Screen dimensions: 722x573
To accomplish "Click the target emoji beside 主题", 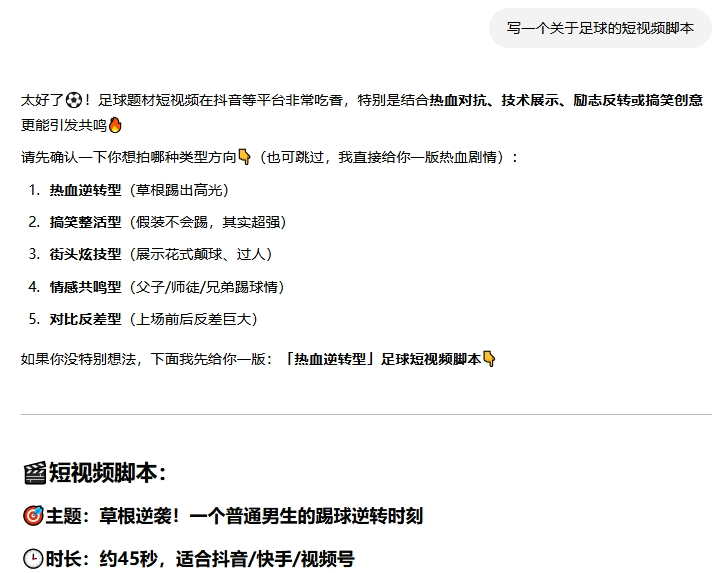I will click(33, 516).
